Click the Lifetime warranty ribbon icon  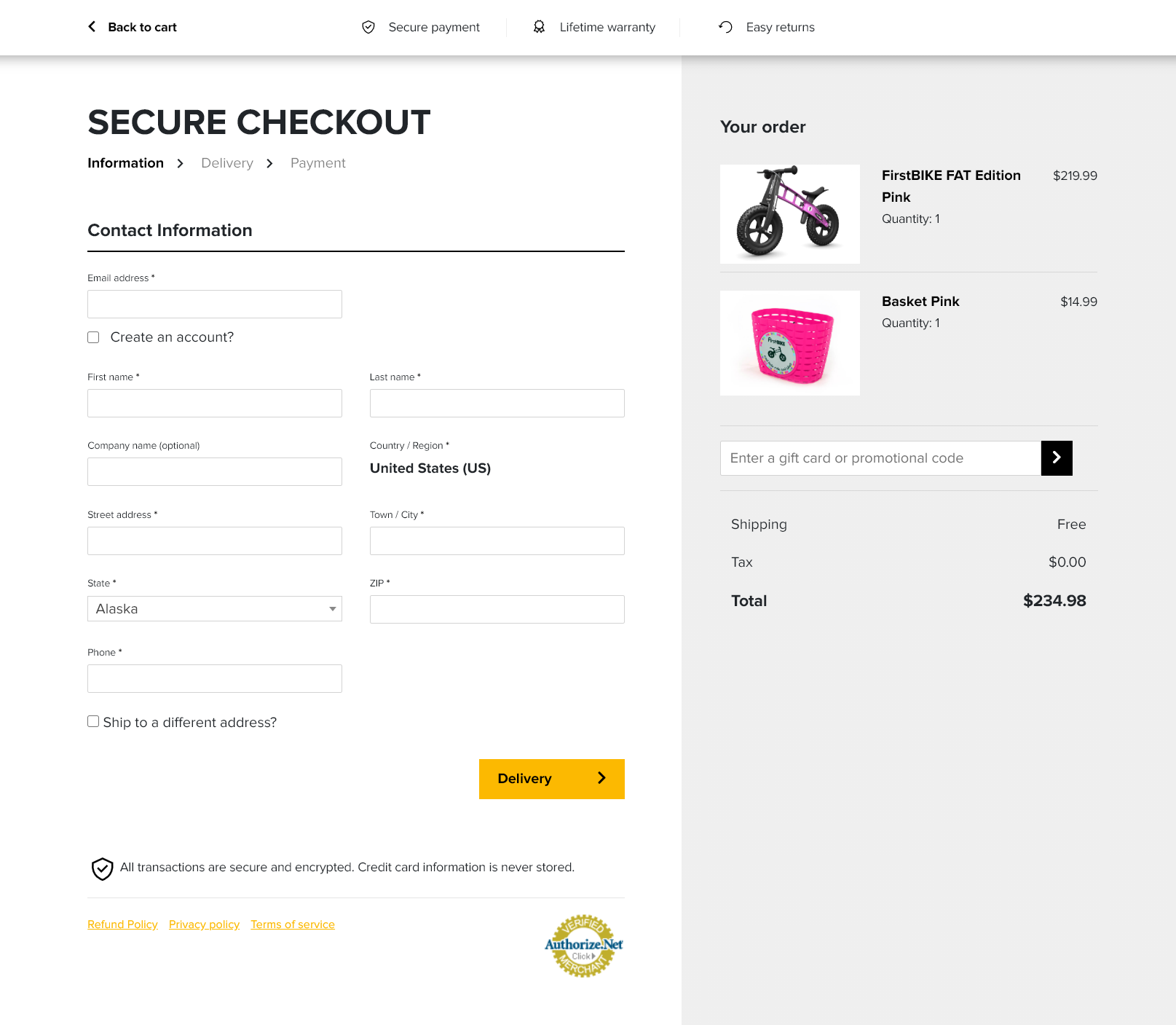click(539, 27)
